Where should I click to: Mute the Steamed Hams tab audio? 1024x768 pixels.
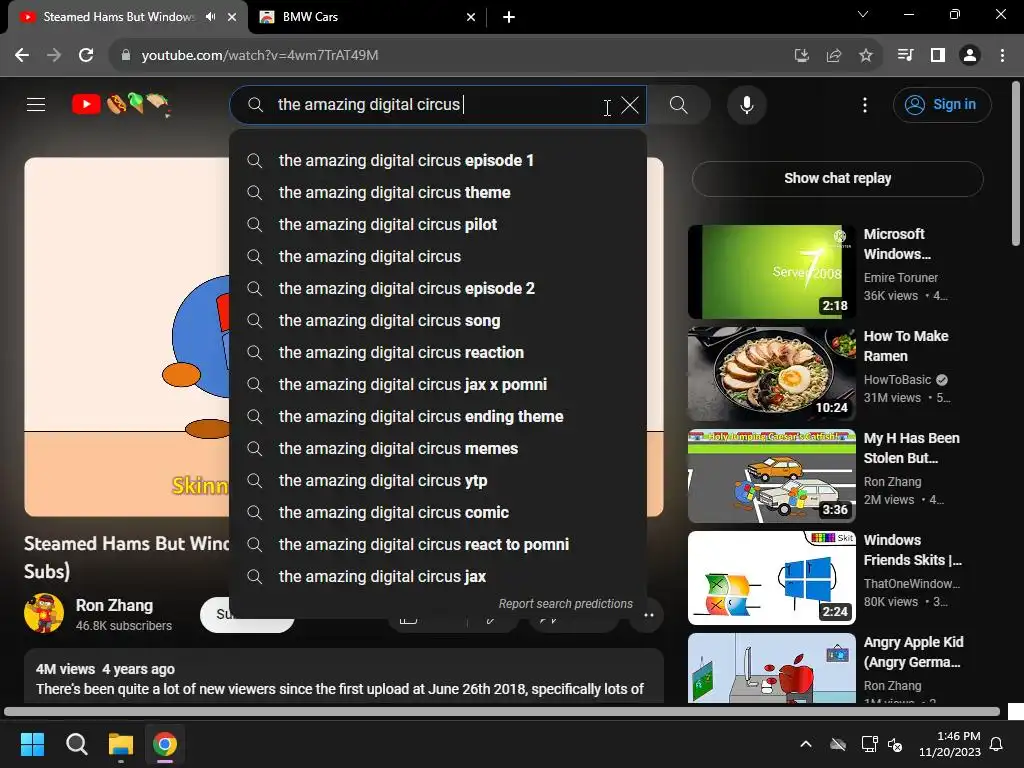coord(210,17)
